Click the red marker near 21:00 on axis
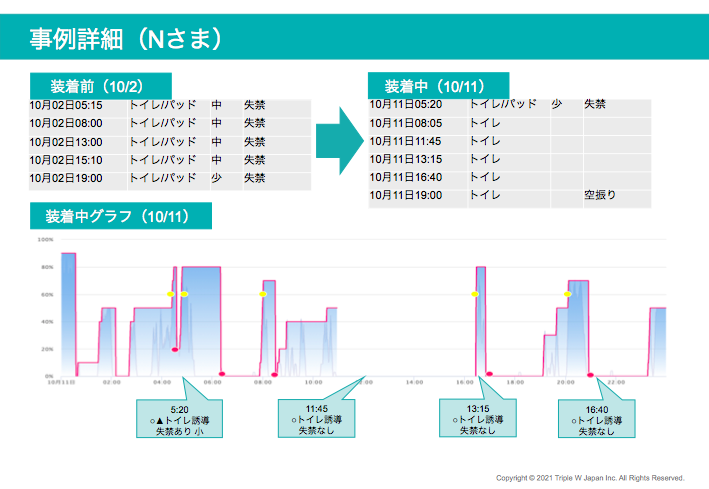The width and height of the screenshot is (709, 489). pos(590,374)
